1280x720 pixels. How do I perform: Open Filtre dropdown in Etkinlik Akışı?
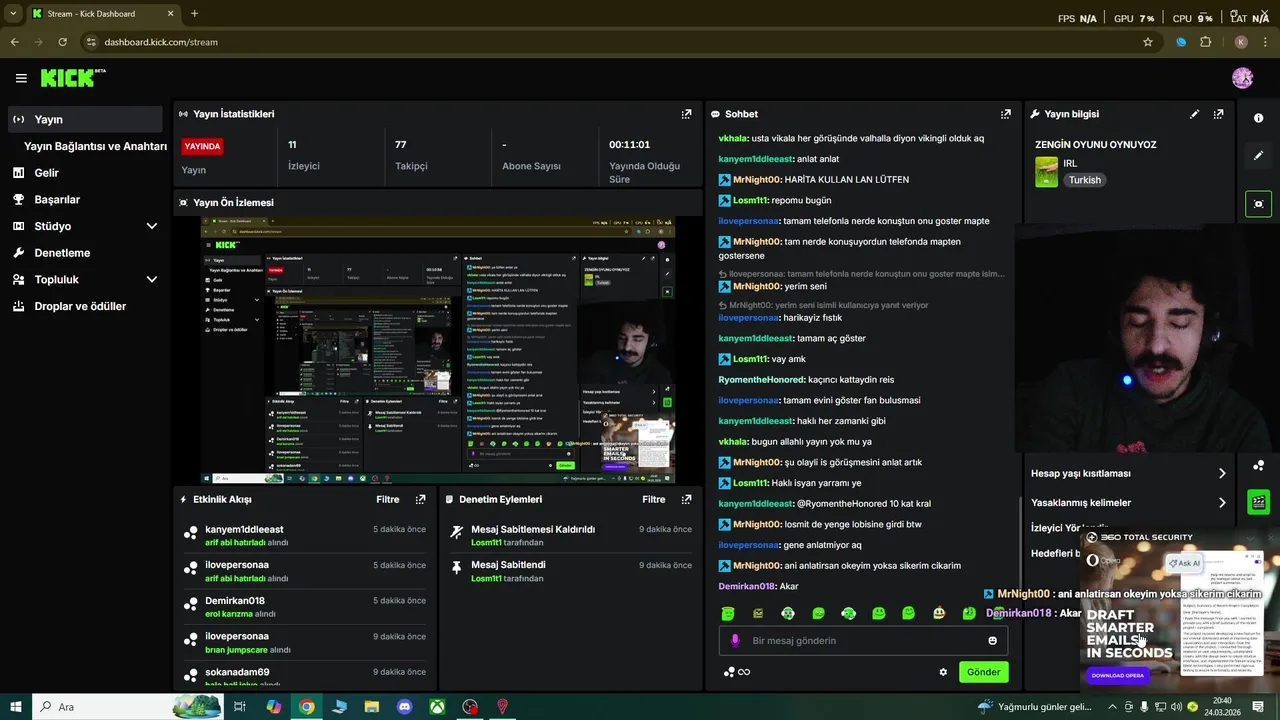[387, 499]
